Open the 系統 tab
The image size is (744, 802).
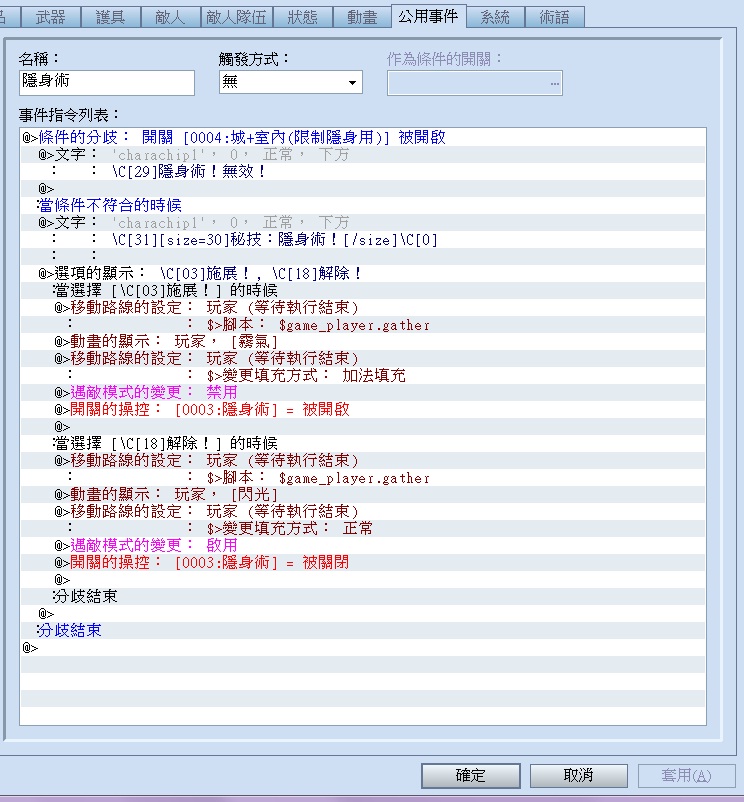point(495,17)
